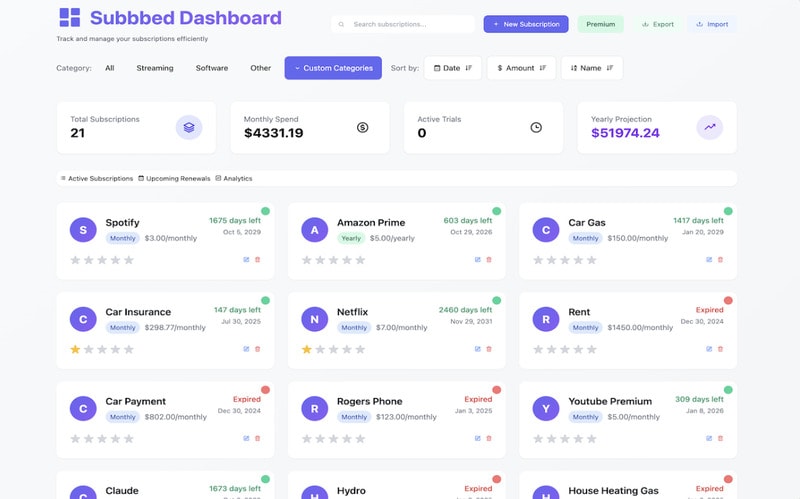The height and width of the screenshot is (499, 800).
Task: Click the trash icon on Rent card
Action: coord(720,349)
